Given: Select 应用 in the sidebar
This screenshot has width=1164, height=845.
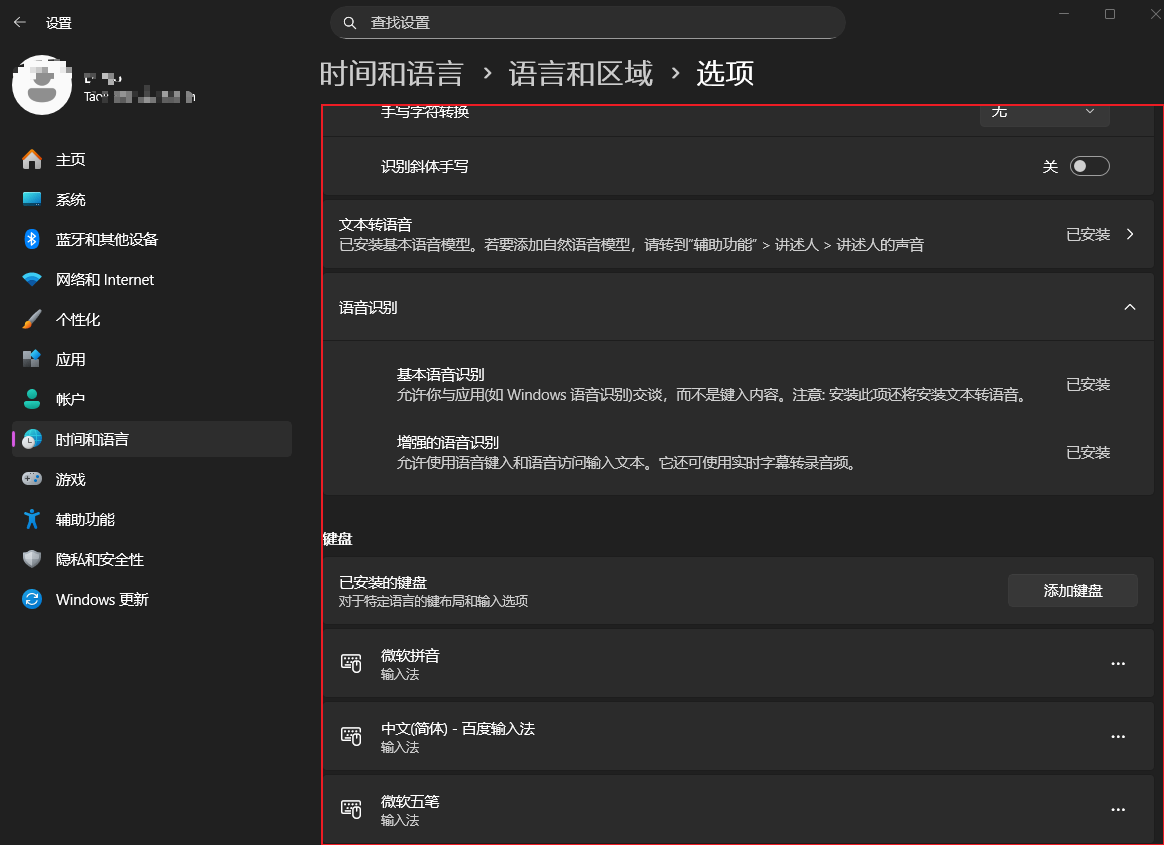Looking at the screenshot, I should pyautogui.click(x=151, y=359).
